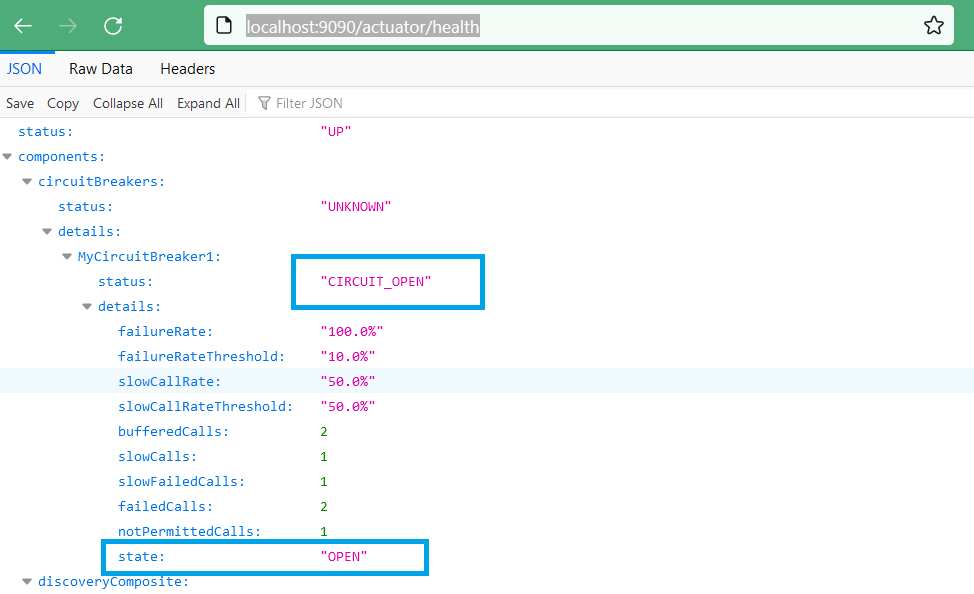
Task: Select the top-level status key
Action: click(x=45, y=132)
